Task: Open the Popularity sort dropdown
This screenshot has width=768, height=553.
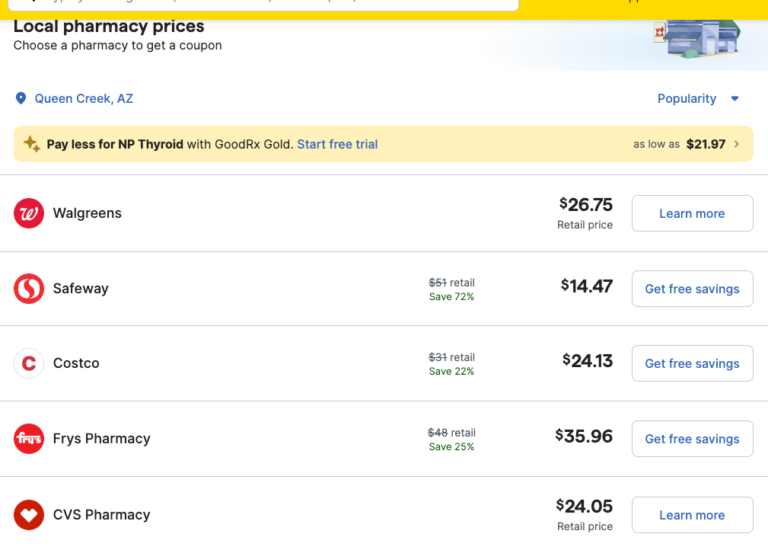Action: click(x=687, y=99)
